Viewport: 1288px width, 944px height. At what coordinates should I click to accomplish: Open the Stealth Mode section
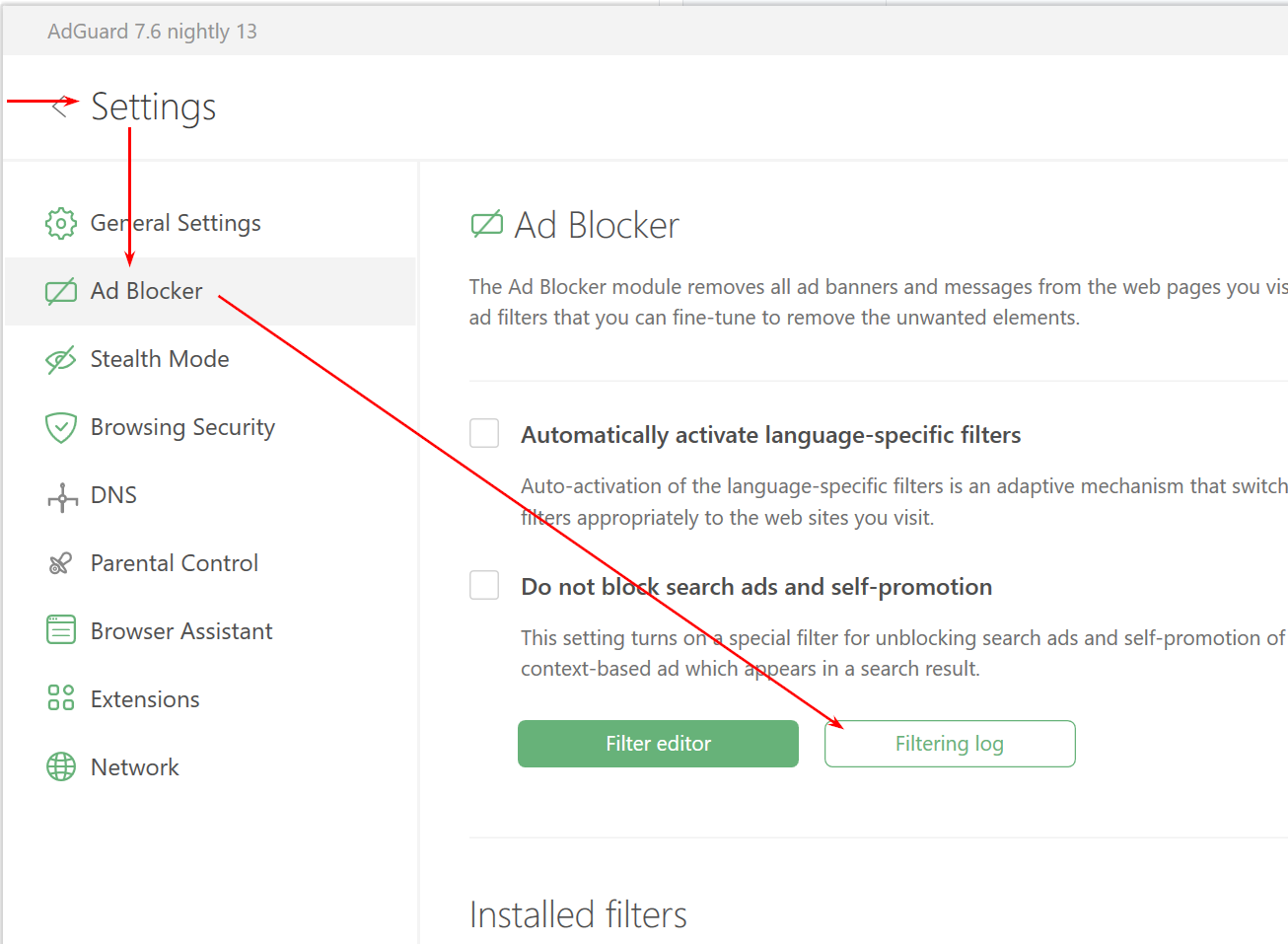pos(159,359)
